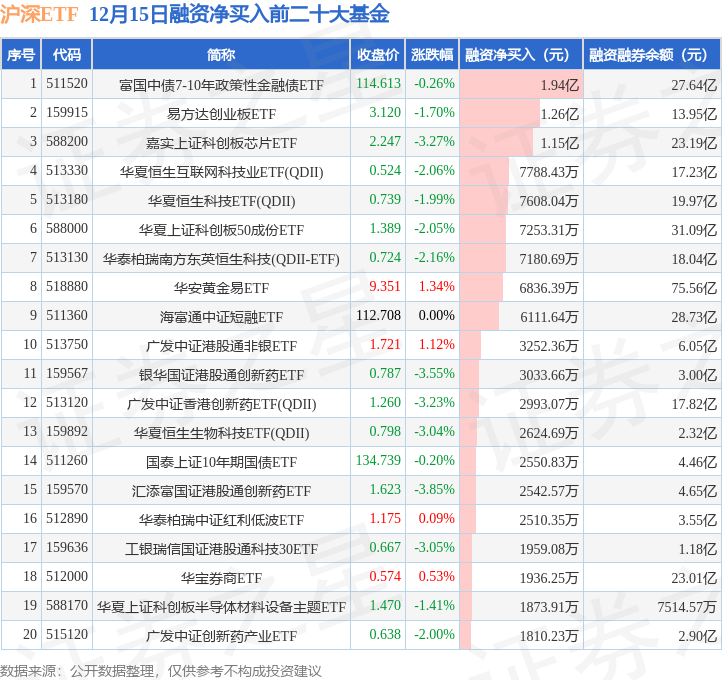
Task: Click change value -1.70%
Action: coord(434,112)
